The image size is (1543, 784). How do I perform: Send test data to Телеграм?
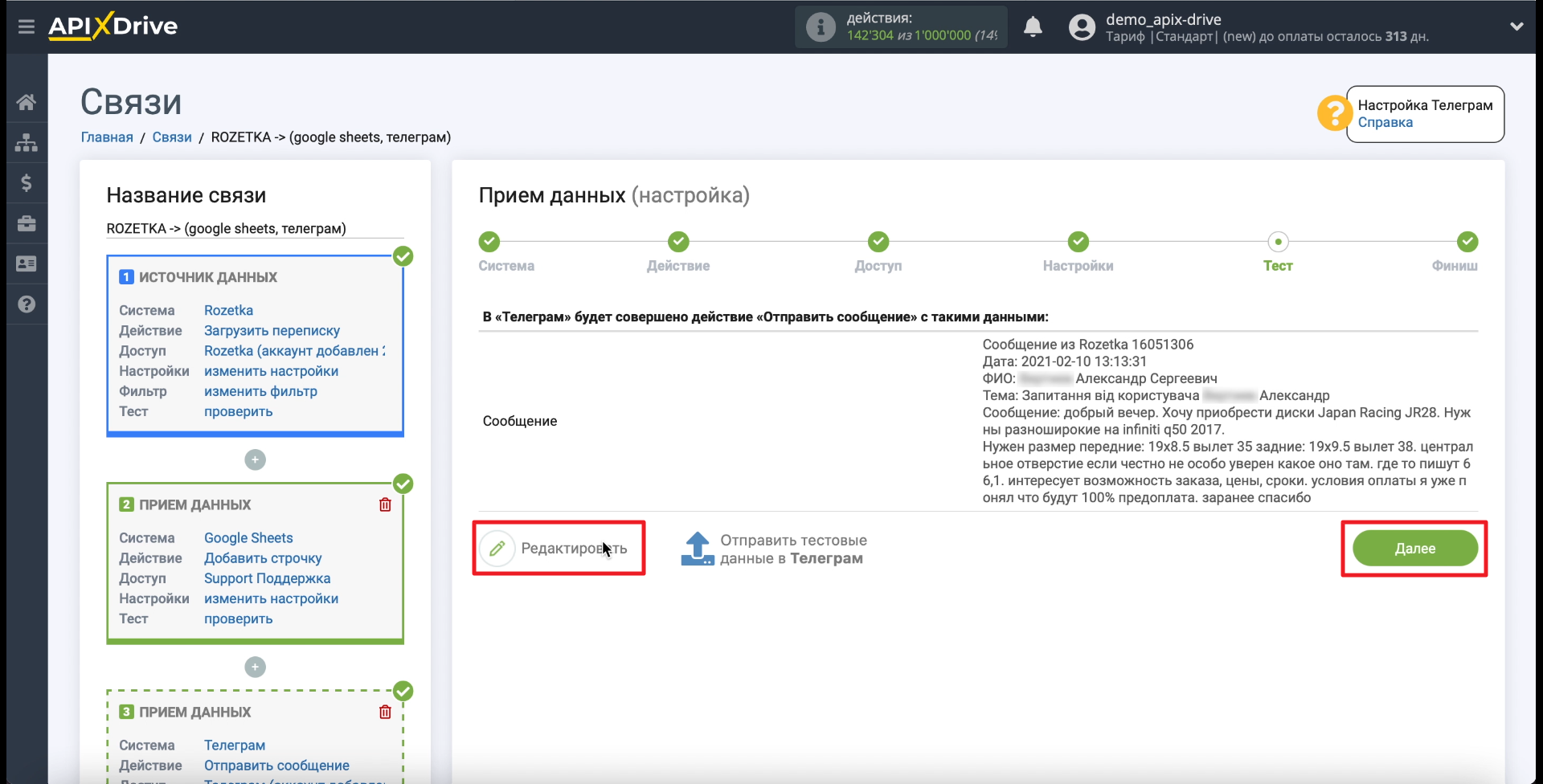(x=773, y=549)
